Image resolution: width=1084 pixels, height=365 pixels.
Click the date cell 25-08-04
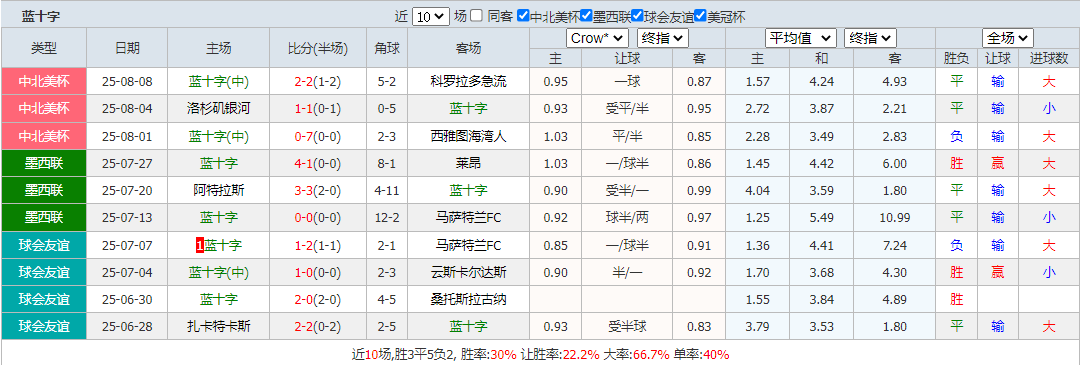pyautogui.click(x=127, y=109)
